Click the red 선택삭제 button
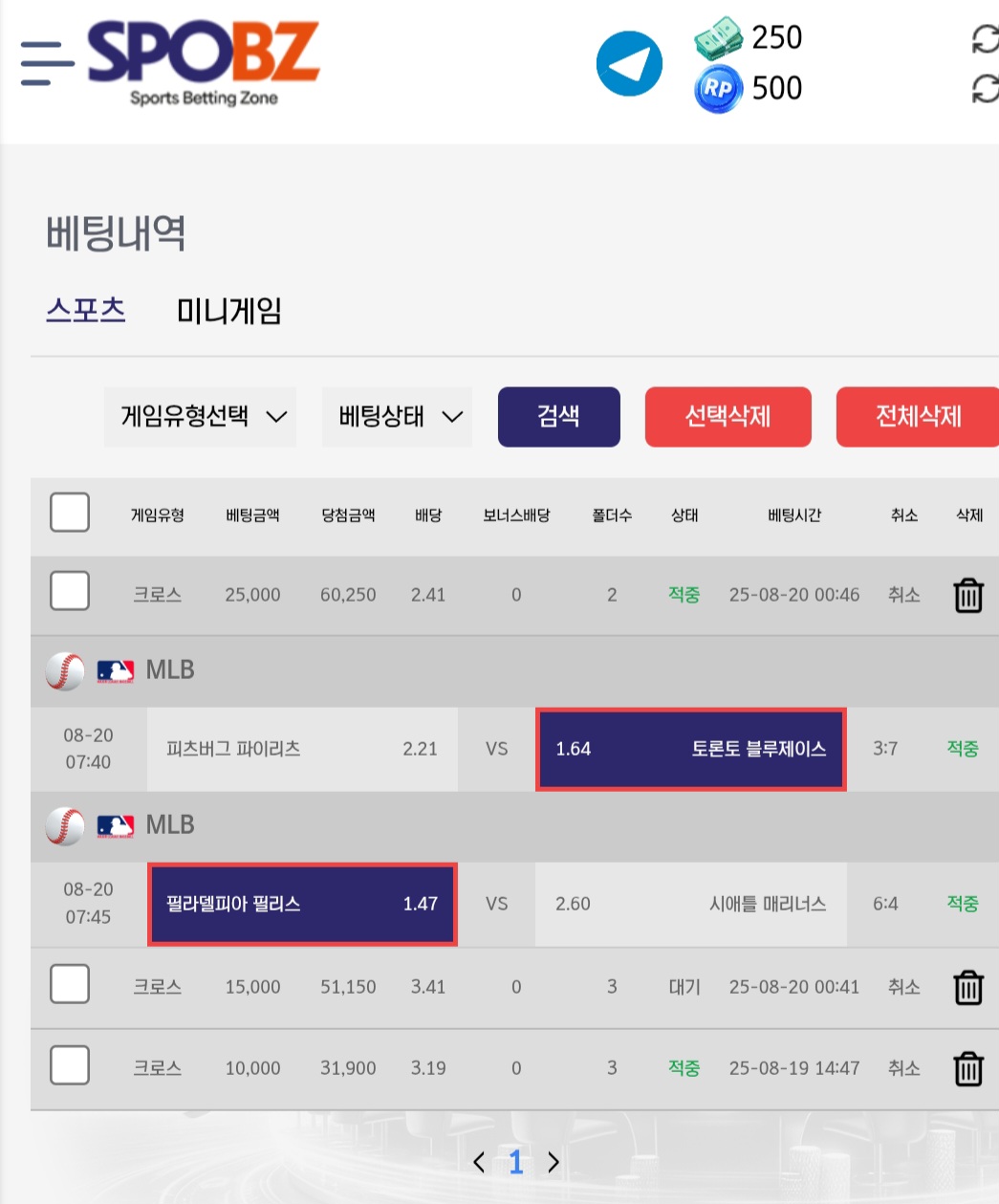The image size is (999, 1204). [728, 417]
